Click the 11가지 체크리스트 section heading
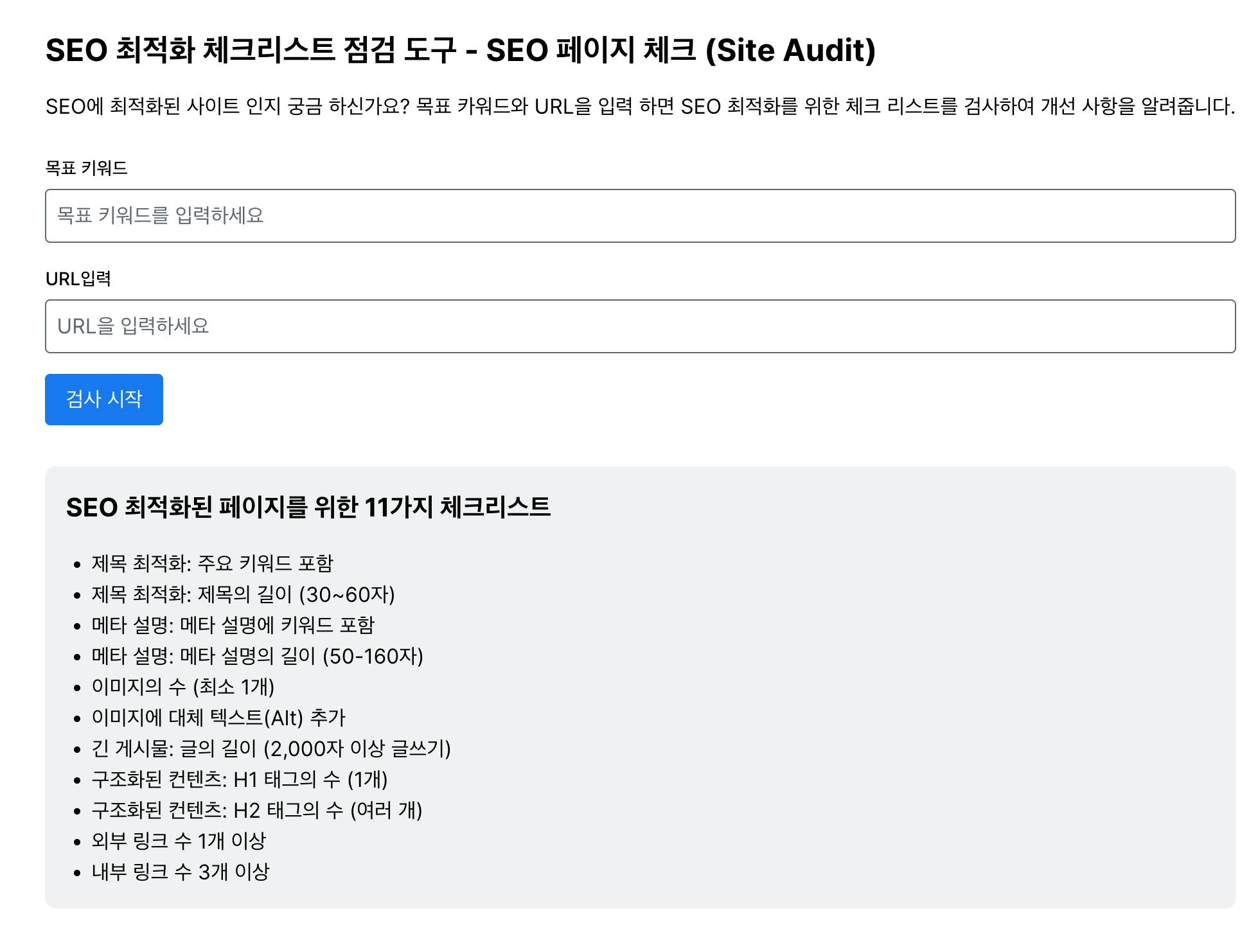Viewport: 1258px width, 952px height. [308, 507]
